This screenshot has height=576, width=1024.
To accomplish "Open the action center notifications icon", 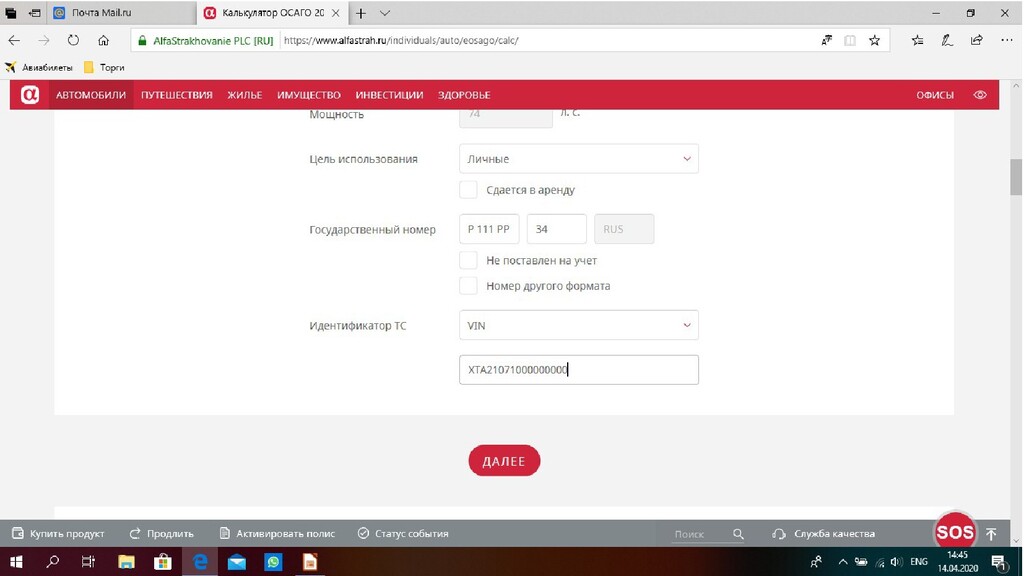I will [x=999, y=562].
